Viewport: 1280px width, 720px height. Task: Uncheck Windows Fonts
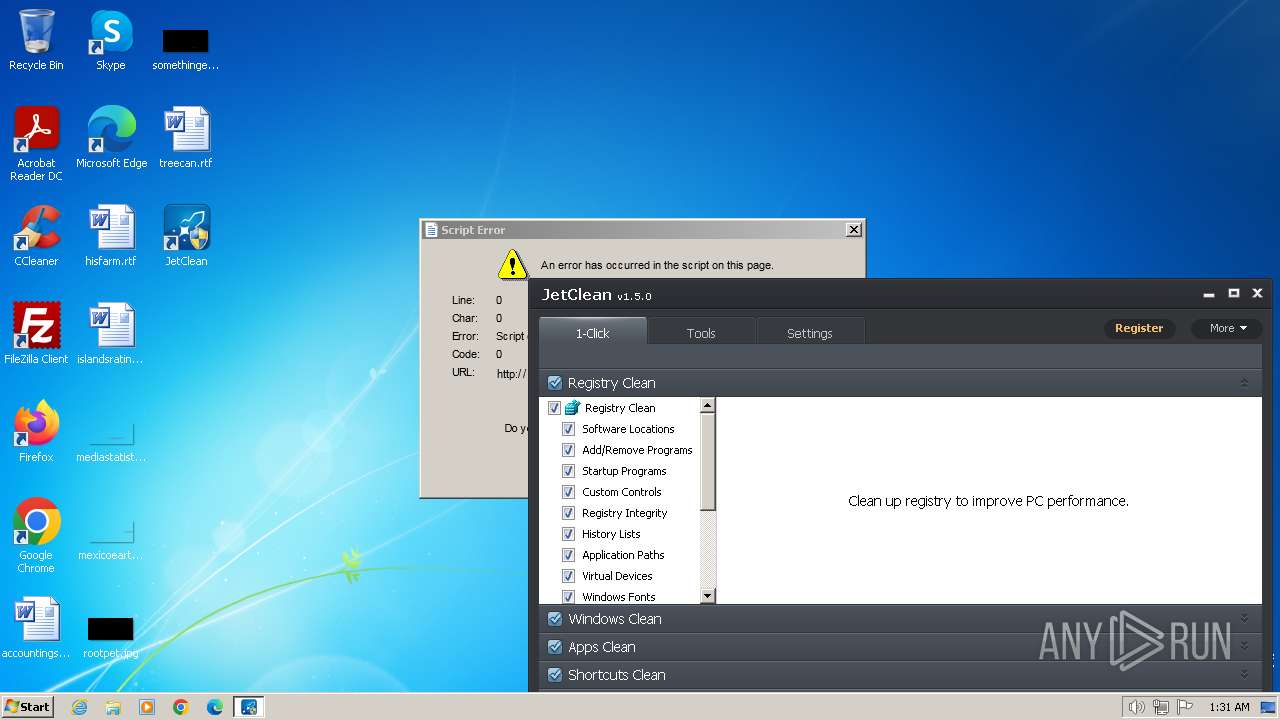568,597
